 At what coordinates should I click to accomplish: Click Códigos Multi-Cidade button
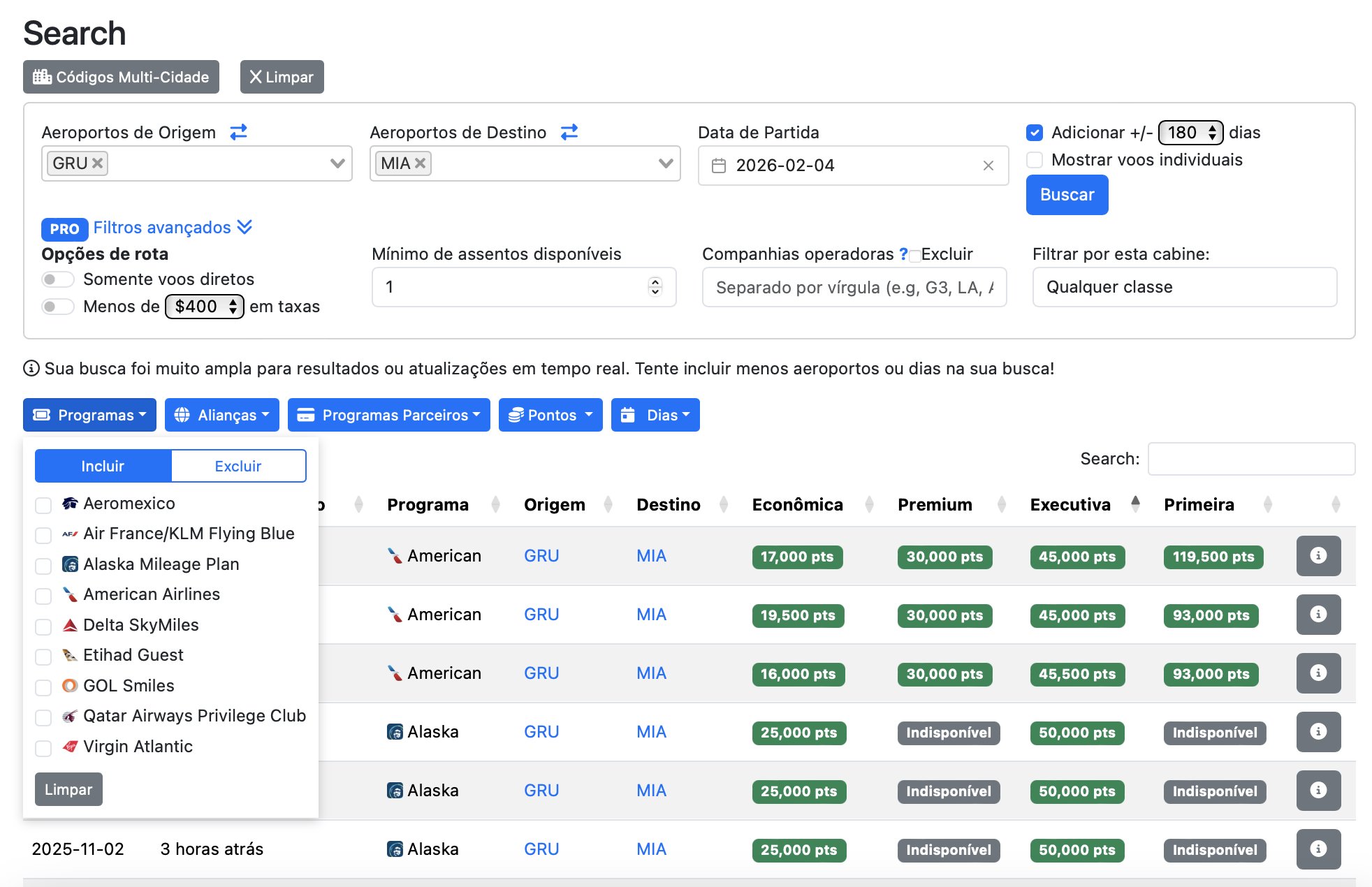coord(121,77)
